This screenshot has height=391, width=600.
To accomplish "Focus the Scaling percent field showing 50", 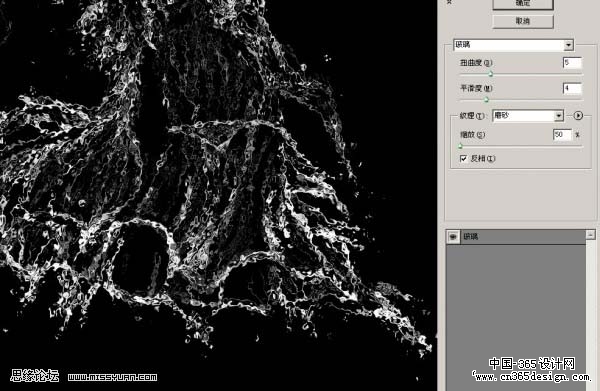I will click(x=562, y=135).
